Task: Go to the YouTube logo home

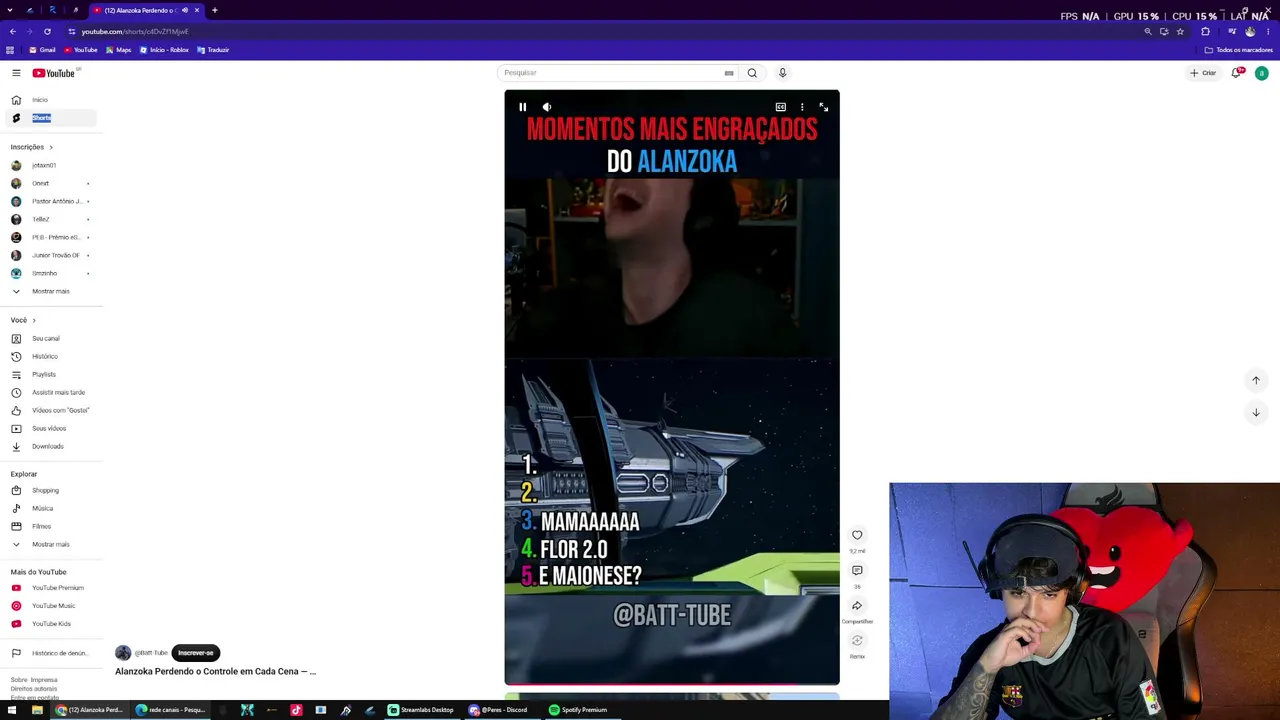Action: [x=54, y=73]
